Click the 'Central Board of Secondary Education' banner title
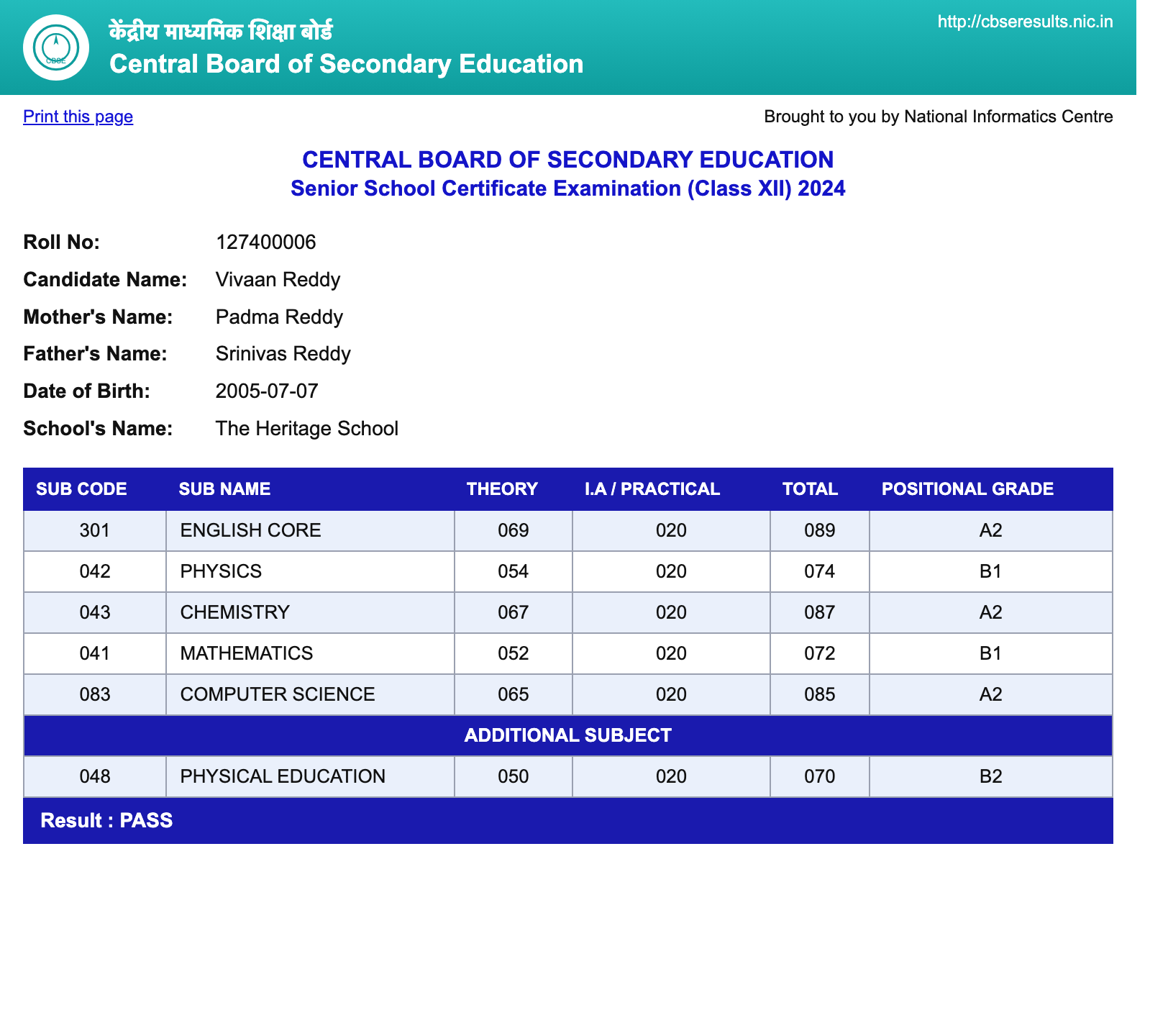The width and height of the screenshot is (1168, 1036). point(346,64)
